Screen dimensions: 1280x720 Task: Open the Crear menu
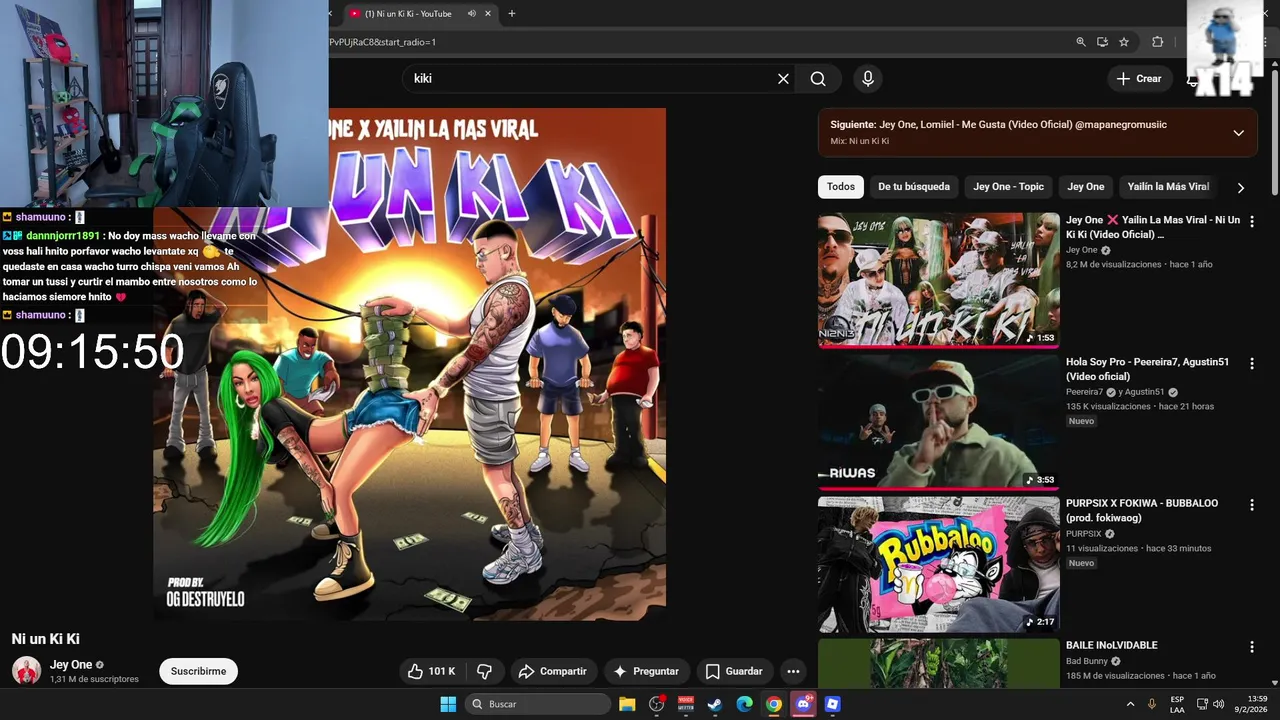pos(1139,79)
